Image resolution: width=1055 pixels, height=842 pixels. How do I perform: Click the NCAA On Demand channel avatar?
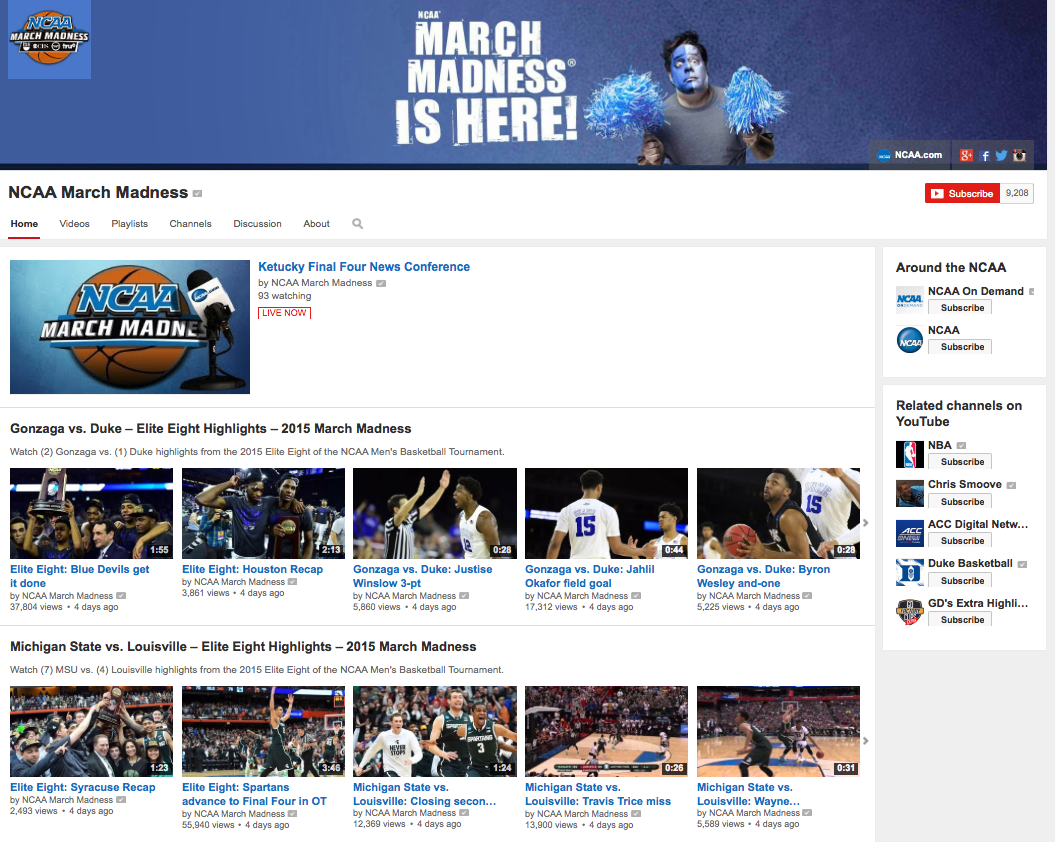(910, 300)
